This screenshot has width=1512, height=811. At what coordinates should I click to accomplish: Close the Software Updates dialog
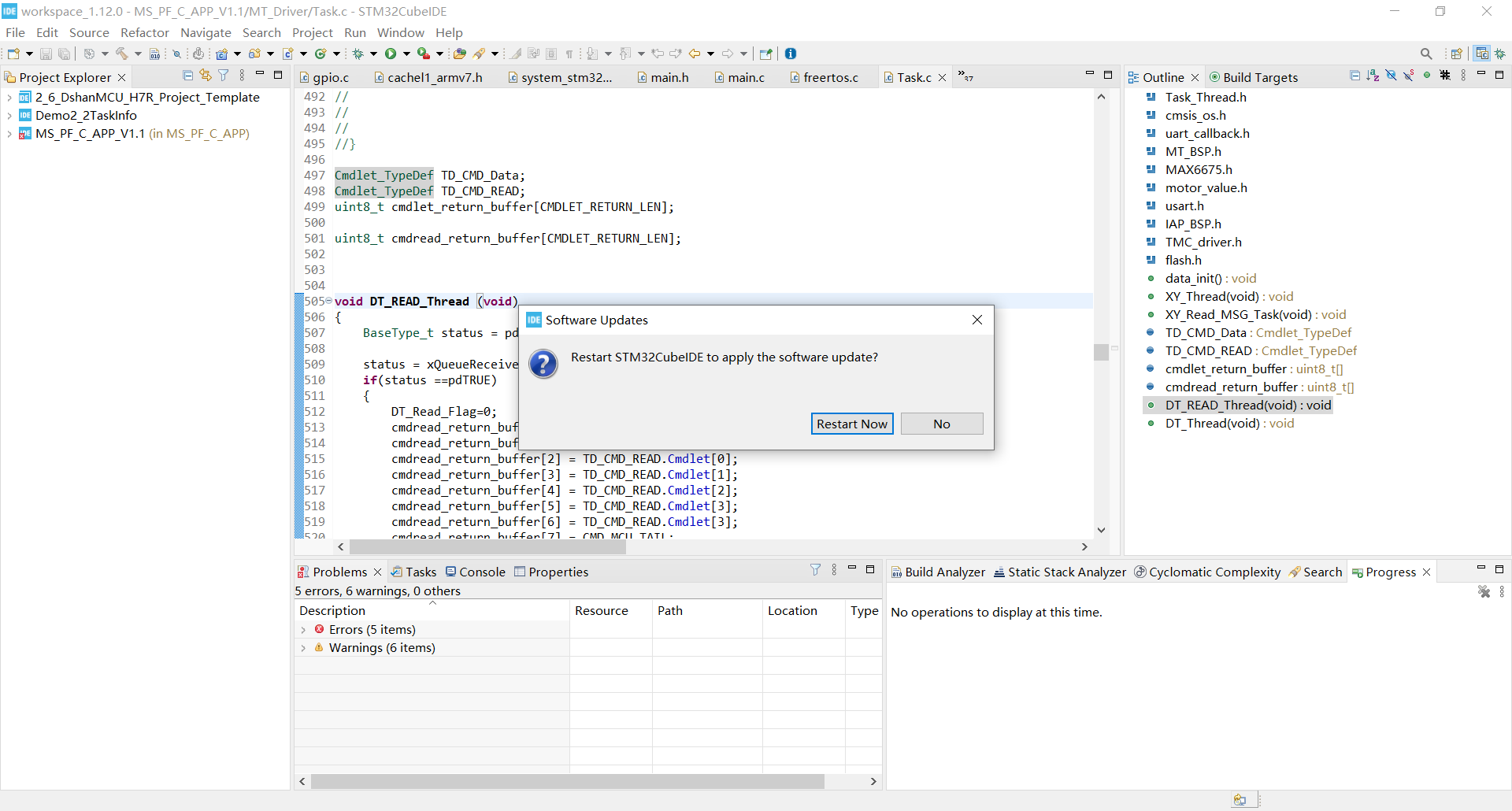pyautogui.click(x=977, y=320)
